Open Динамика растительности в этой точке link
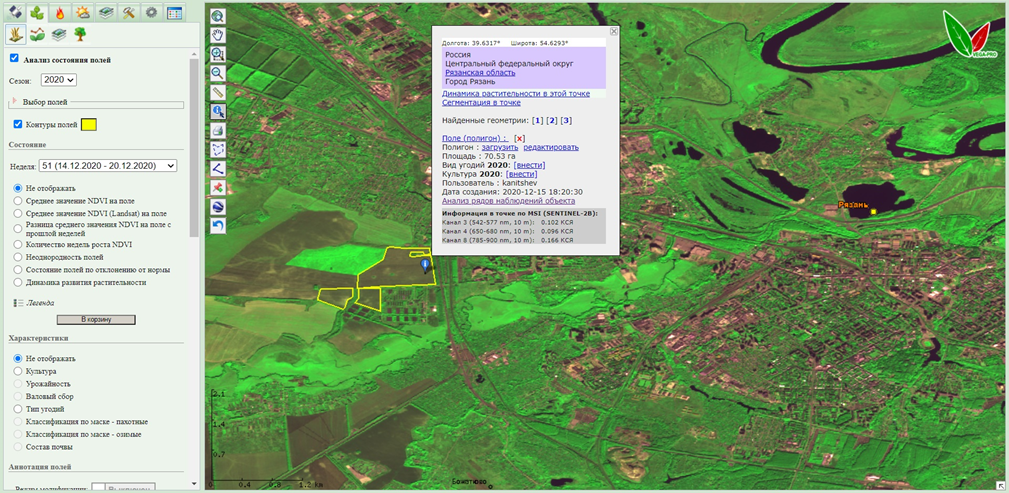This screenshot has width=1009, height=493. pos(515,93)
